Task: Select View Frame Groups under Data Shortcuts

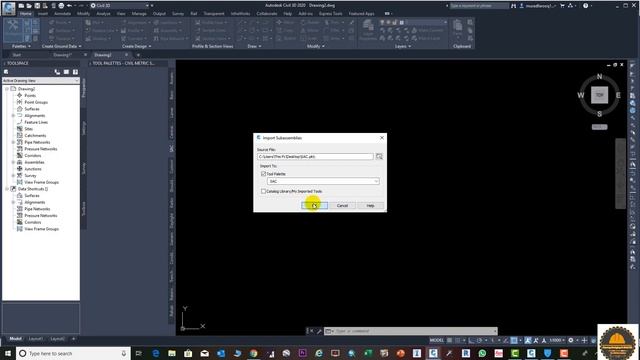Action: click(41, 229)
